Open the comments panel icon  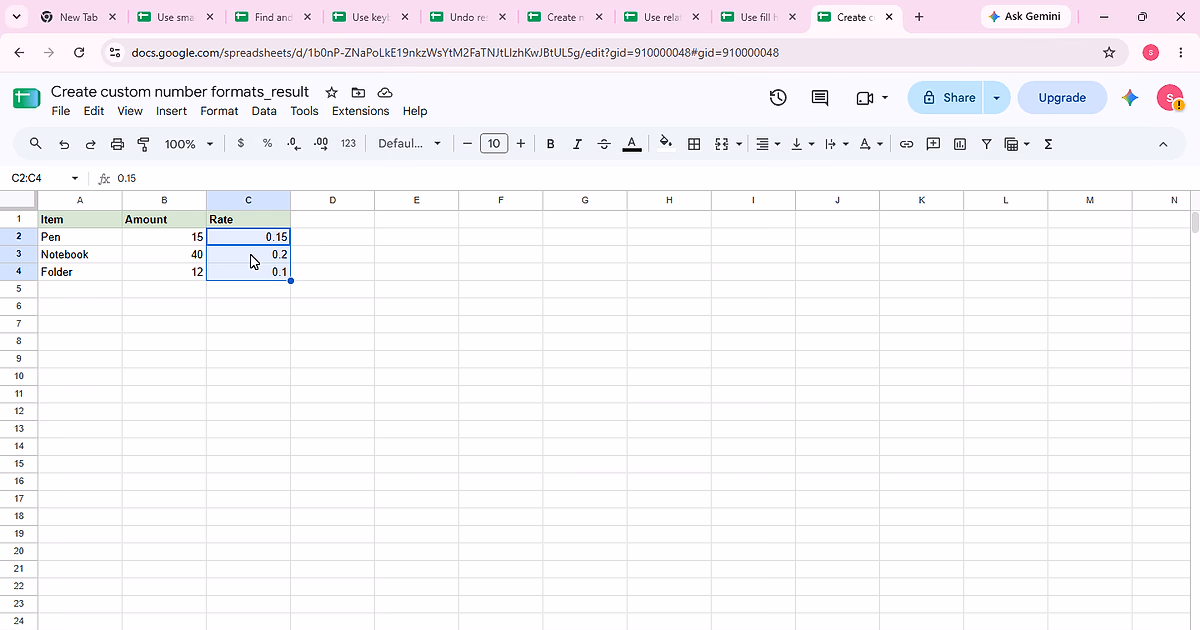pyautogui.click(x=820, y=97)
